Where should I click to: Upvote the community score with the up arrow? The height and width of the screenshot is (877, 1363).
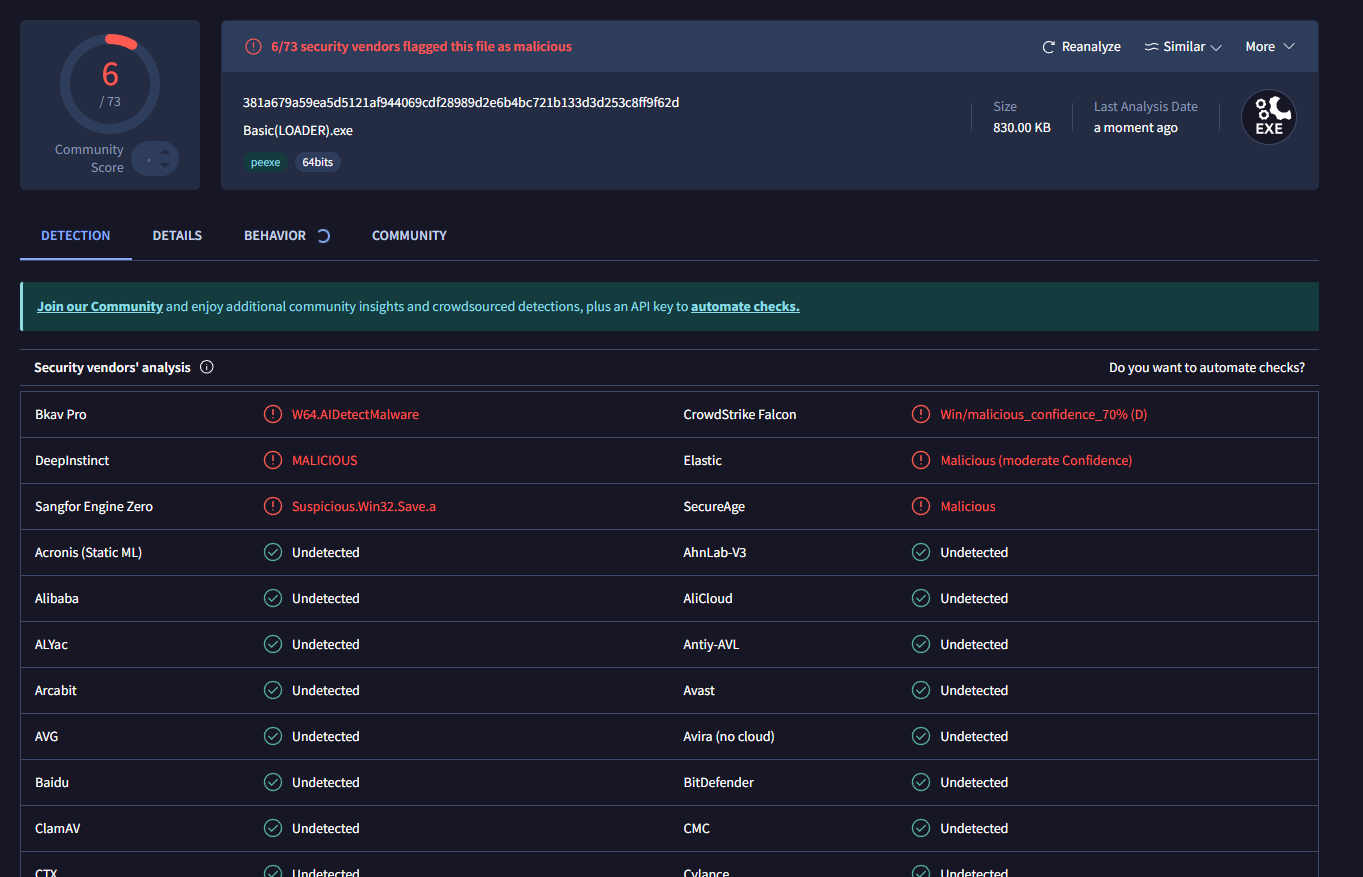click(x=166, y=152)
